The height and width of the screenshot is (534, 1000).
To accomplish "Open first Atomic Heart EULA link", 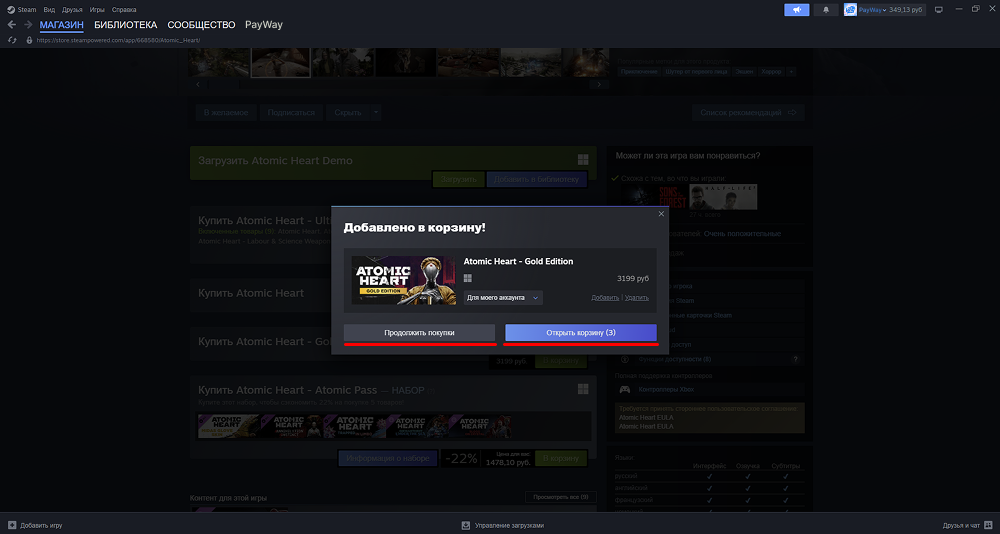I will [645, 417].
